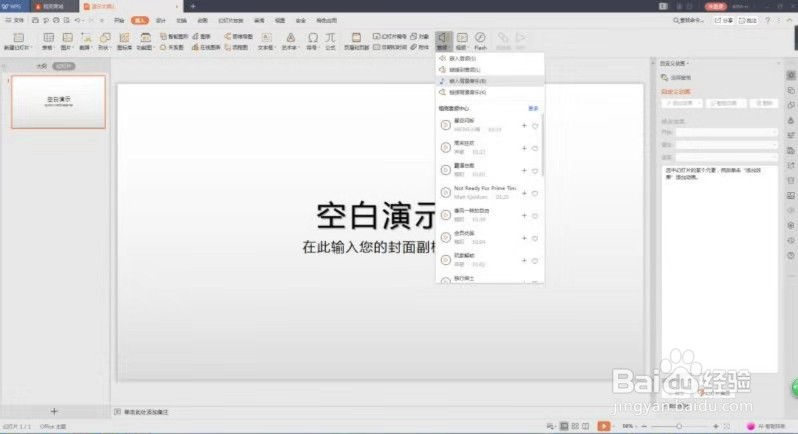Switch to Slide Sorter view in status bar
The image size is (798, 434).
pos(575,426)
